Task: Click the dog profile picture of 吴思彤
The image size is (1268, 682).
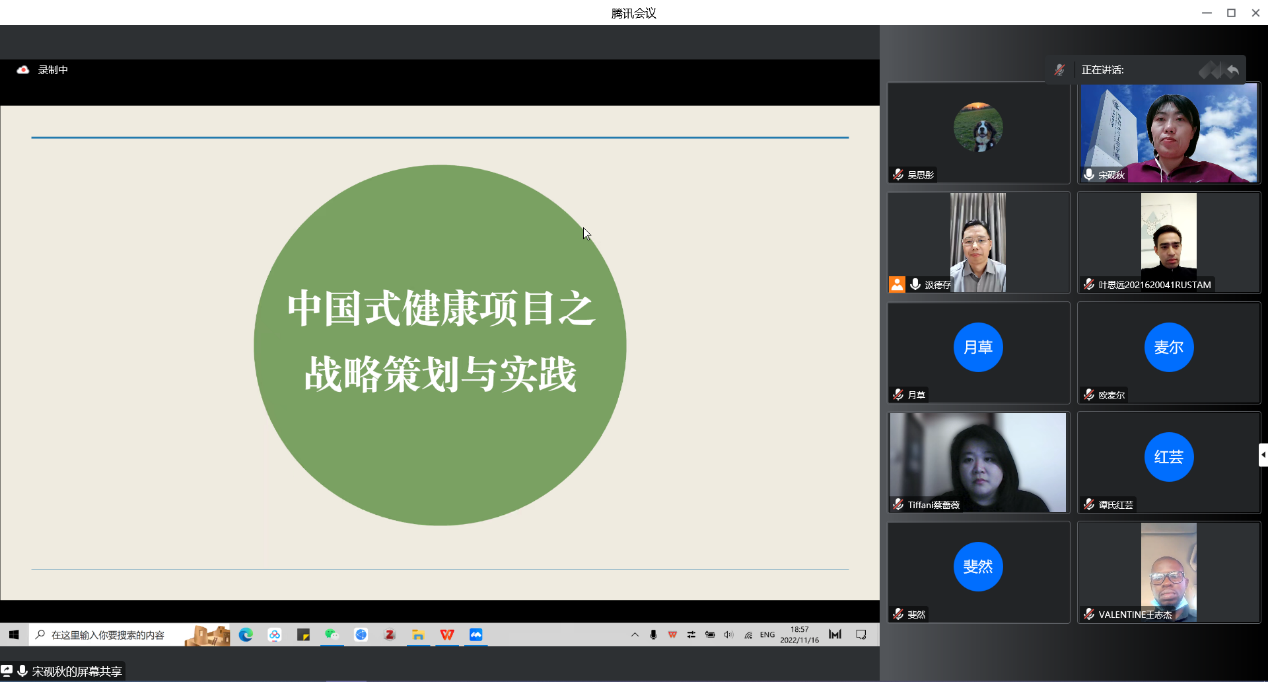Action: (x=978, y=127)
